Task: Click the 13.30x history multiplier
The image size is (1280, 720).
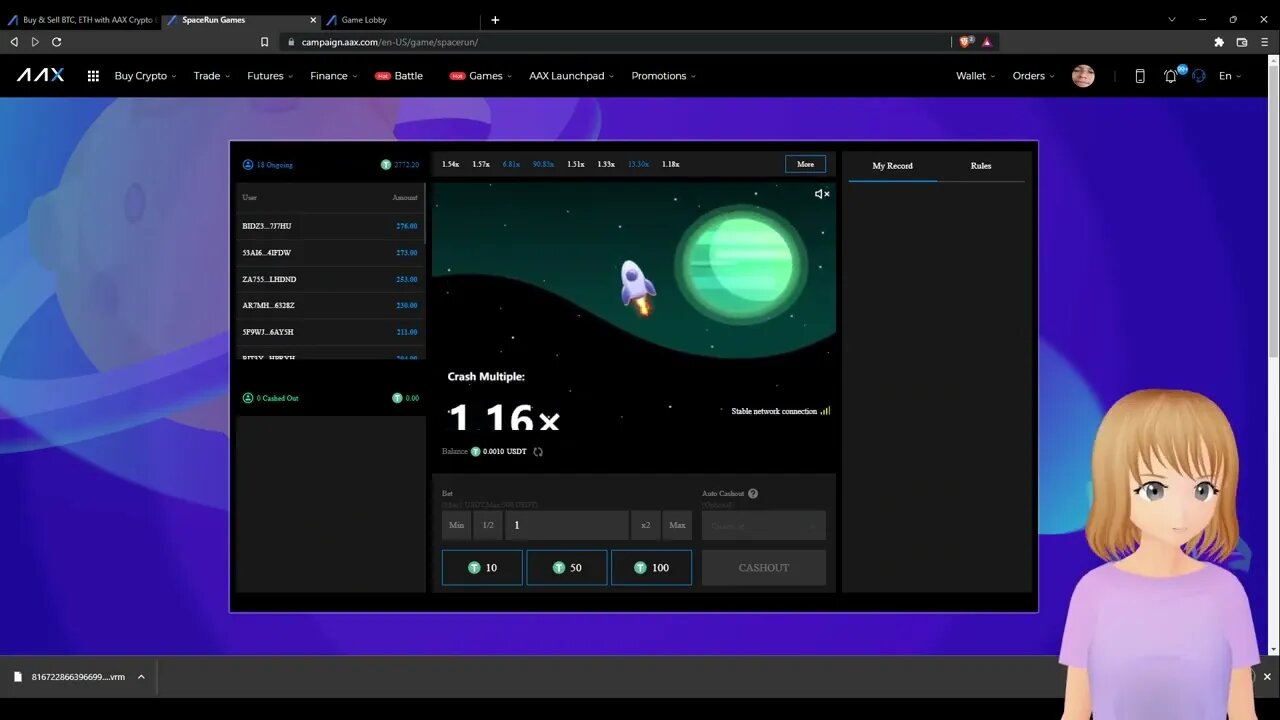Action: click(638, 164)
